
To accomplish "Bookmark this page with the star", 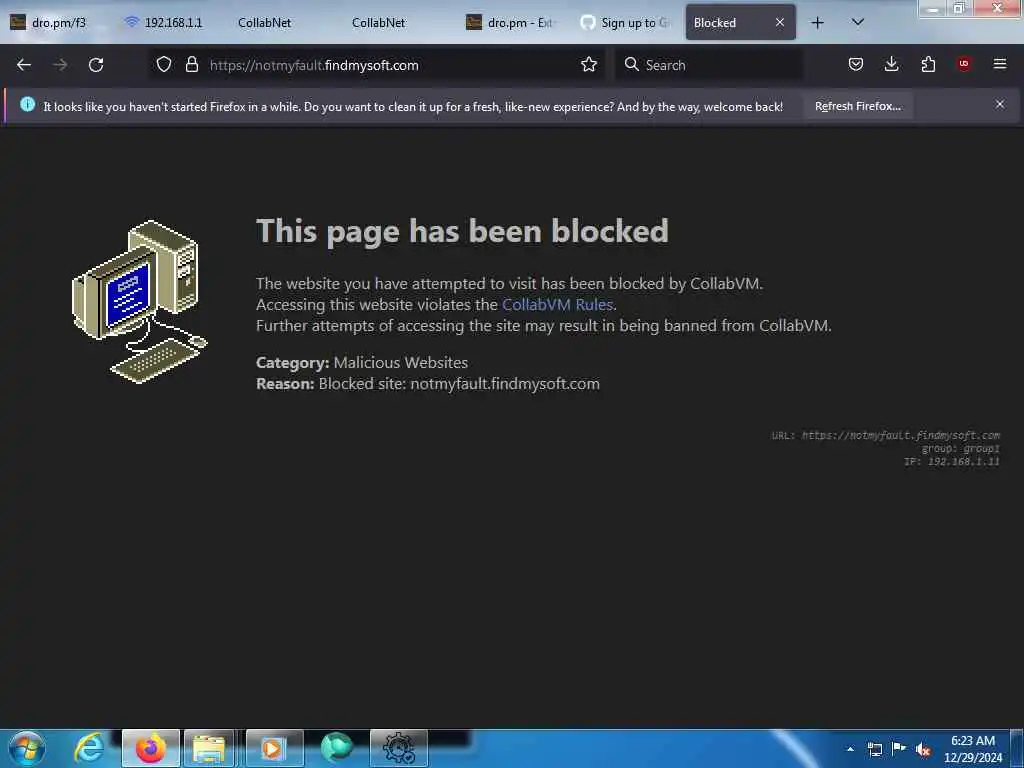I will pyautogui.click(x=588, y=64).
